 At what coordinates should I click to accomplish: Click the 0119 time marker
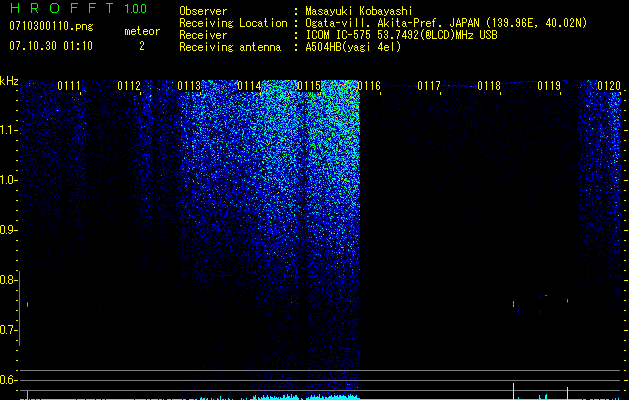point(549,86)
